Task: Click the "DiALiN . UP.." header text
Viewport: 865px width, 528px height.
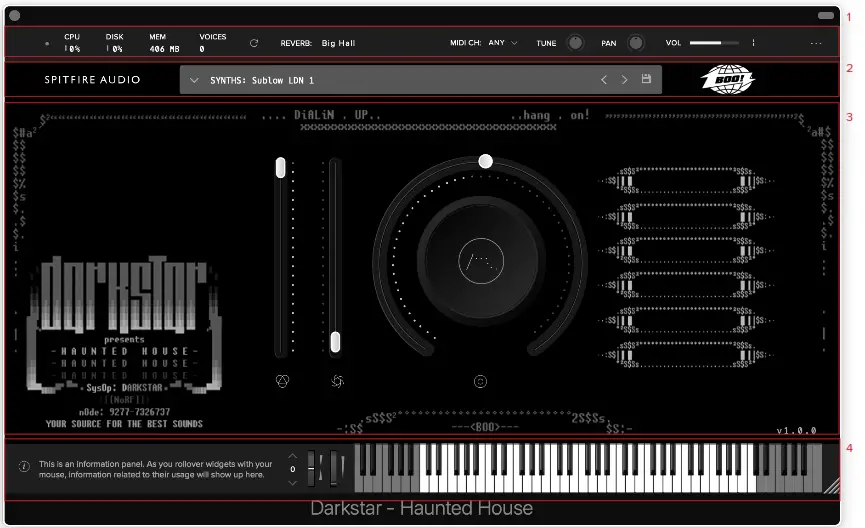Action: (337, 115)
